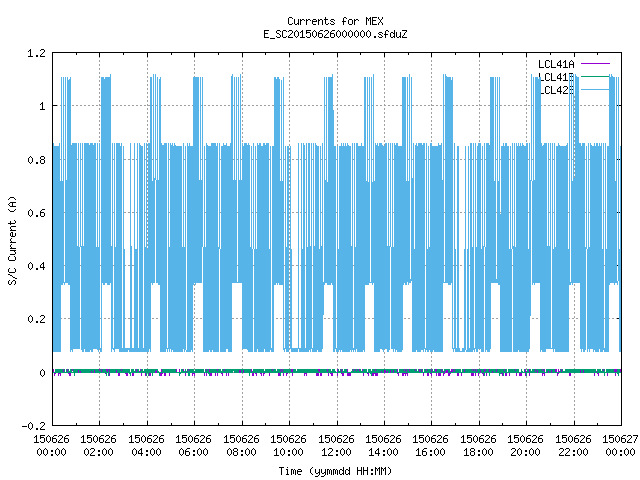Image resolution: width=640 pixels, height=480 pixels.
Task: Click the x-axis label 150626 14:00
Action: 383,446
